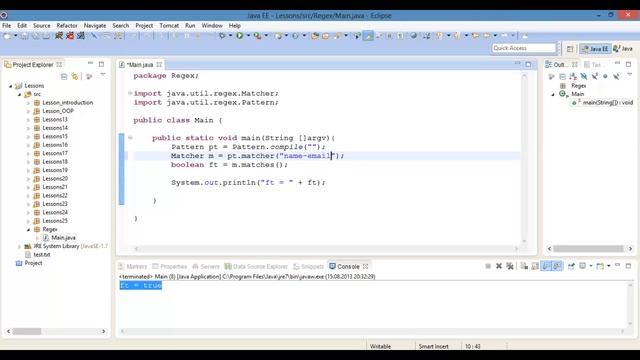This screenshot has width=640, height=360.
Task: Click Remove All Terminated Launches icon
Action: [x=510, y=266]
